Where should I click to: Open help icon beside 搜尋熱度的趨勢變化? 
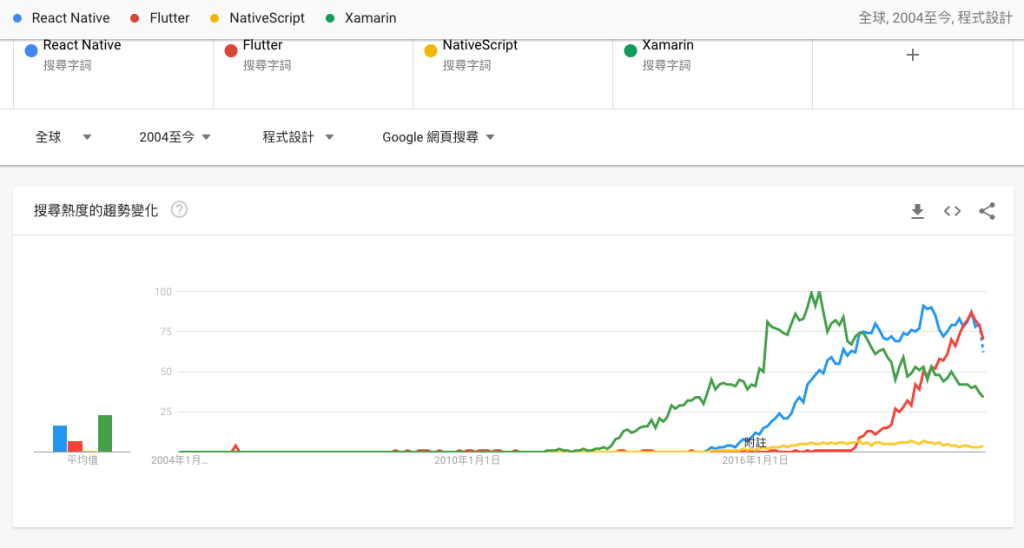(179, 210)
